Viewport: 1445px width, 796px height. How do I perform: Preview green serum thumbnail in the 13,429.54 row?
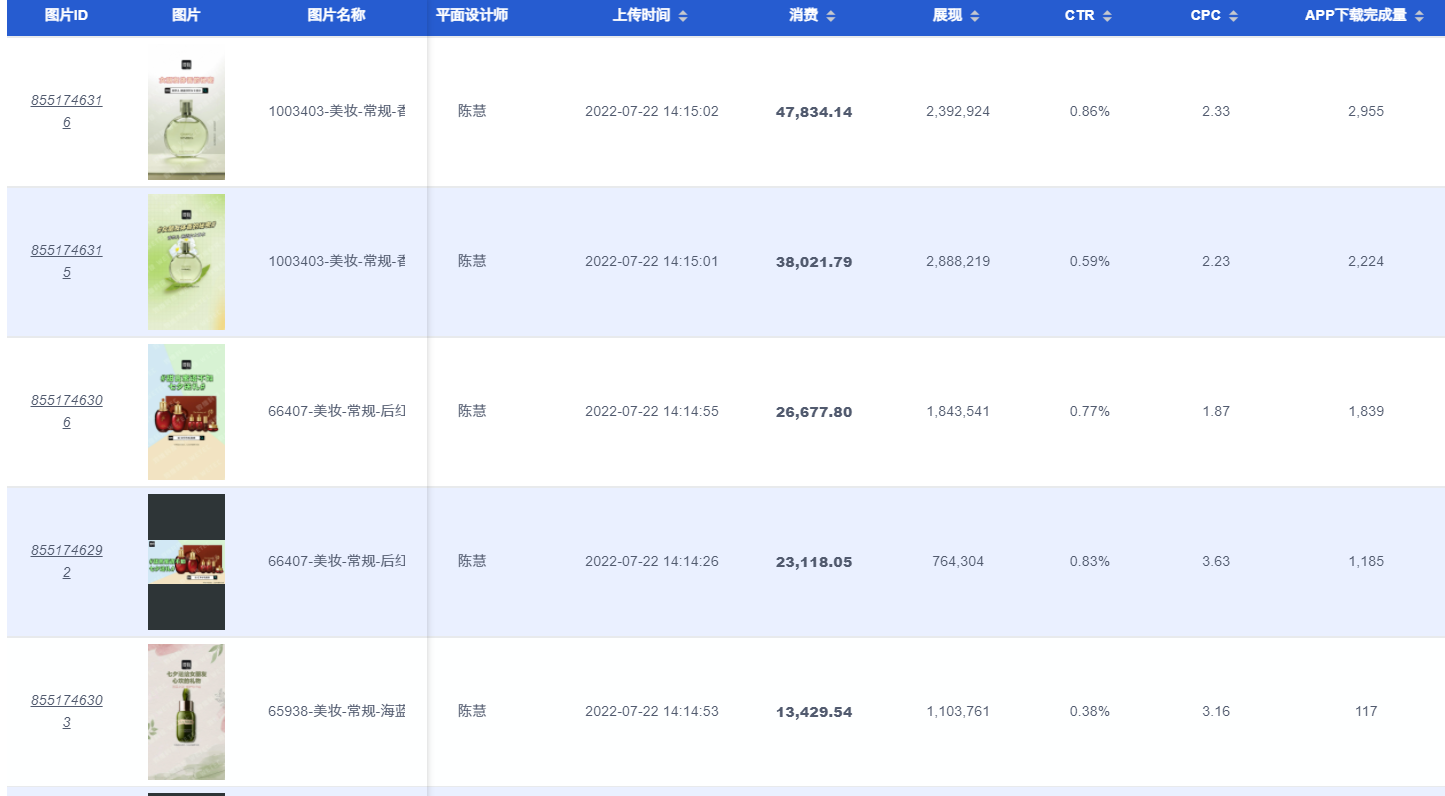[186, 712]
